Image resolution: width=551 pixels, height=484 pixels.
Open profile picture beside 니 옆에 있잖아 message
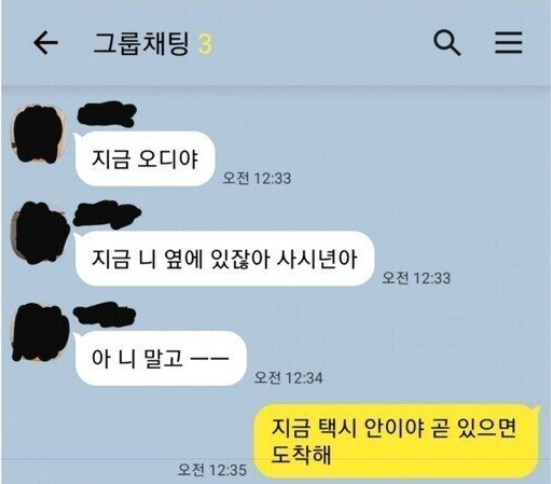[x=39, y=233]
